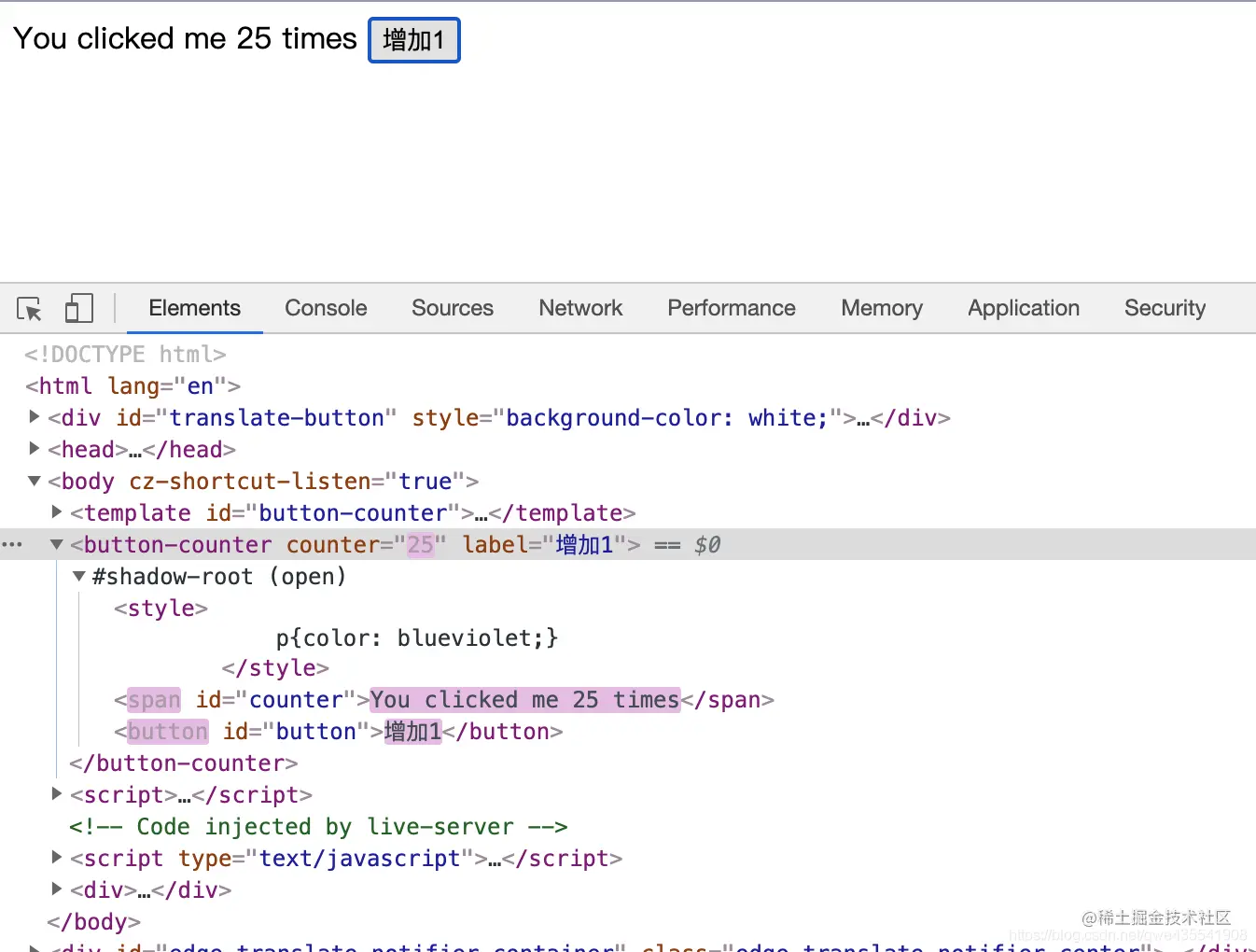Select the counter="25" attribute value
The image size is (1256, 952).
click(421, 545)
